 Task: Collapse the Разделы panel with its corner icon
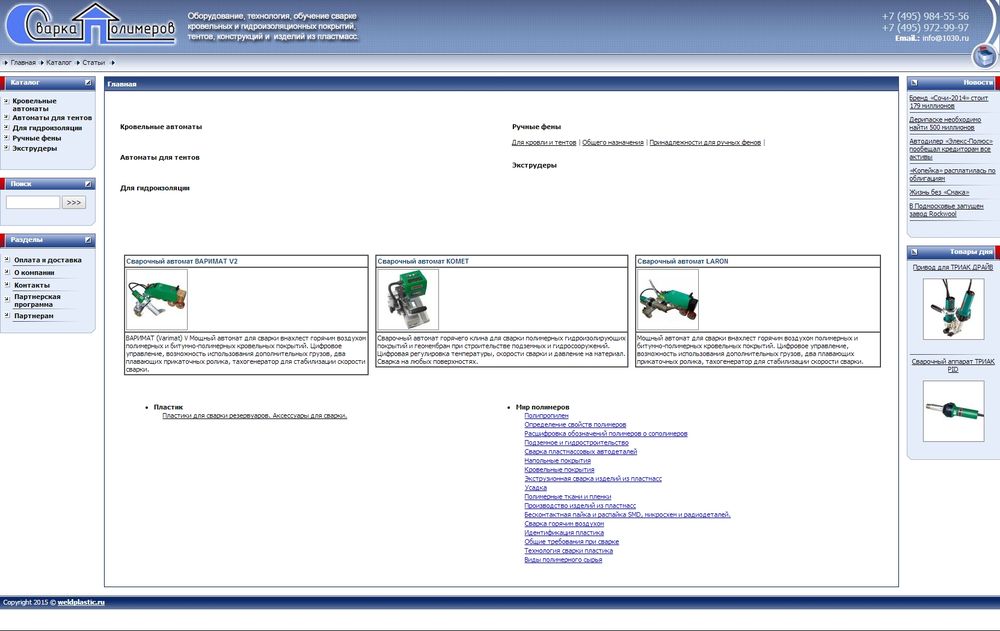click(88, 240)
